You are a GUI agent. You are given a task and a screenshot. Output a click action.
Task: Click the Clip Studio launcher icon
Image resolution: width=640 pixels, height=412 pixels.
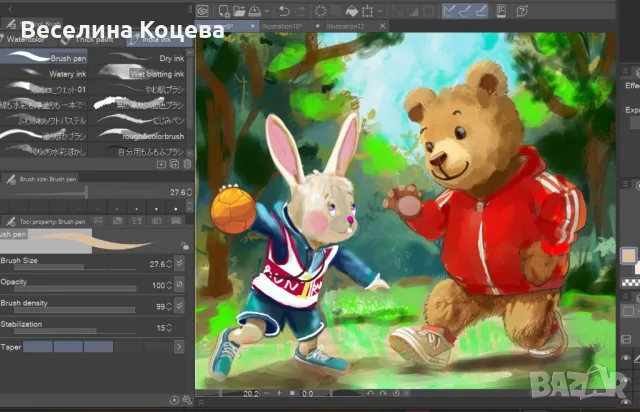click(203, 10)
